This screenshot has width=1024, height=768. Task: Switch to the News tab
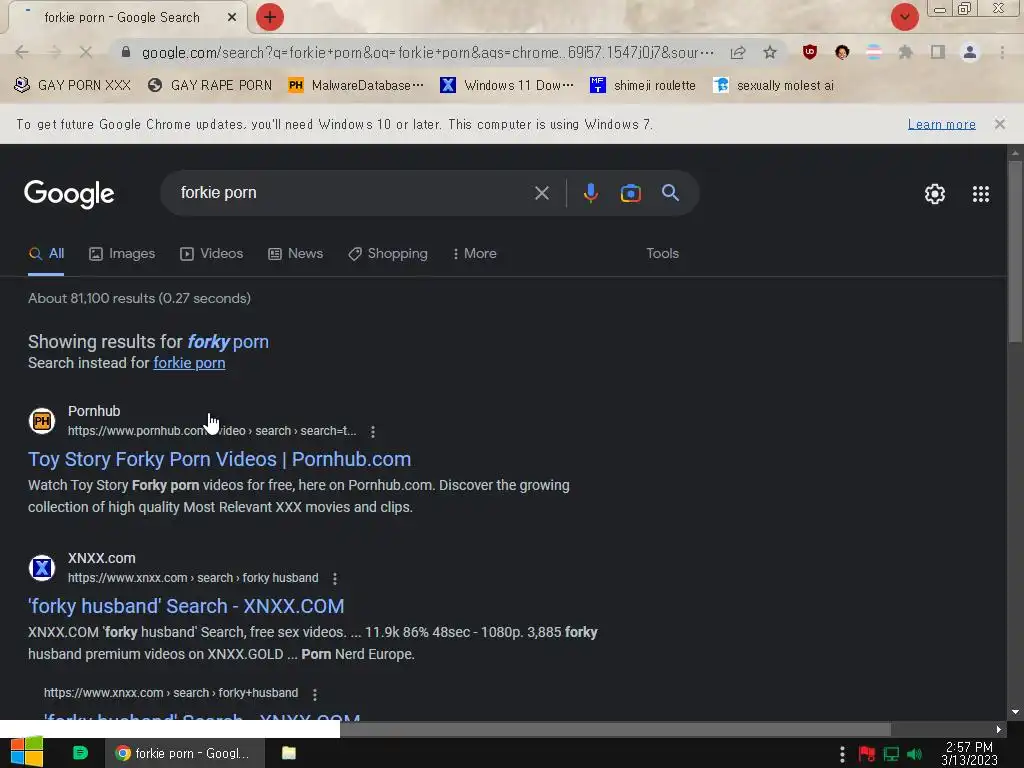pos(296,254)
